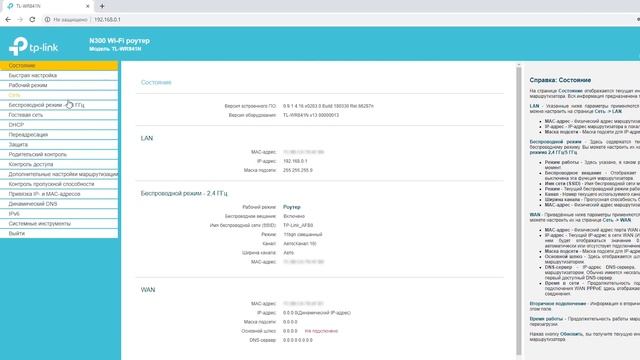The image size is (640, 360).
Task: Open Гостевая сеть menu item
Action: (59, 115)
